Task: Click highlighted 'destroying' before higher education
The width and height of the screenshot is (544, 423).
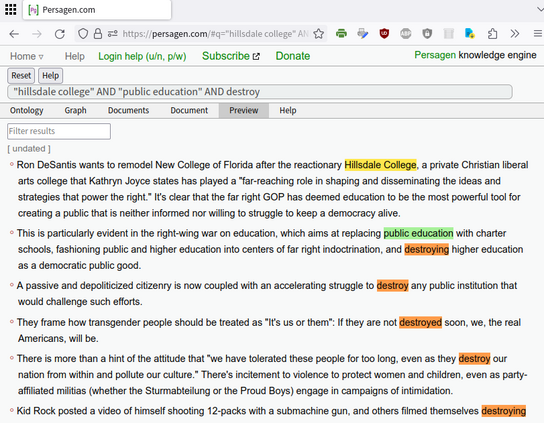Action: [x=426, y=249]
